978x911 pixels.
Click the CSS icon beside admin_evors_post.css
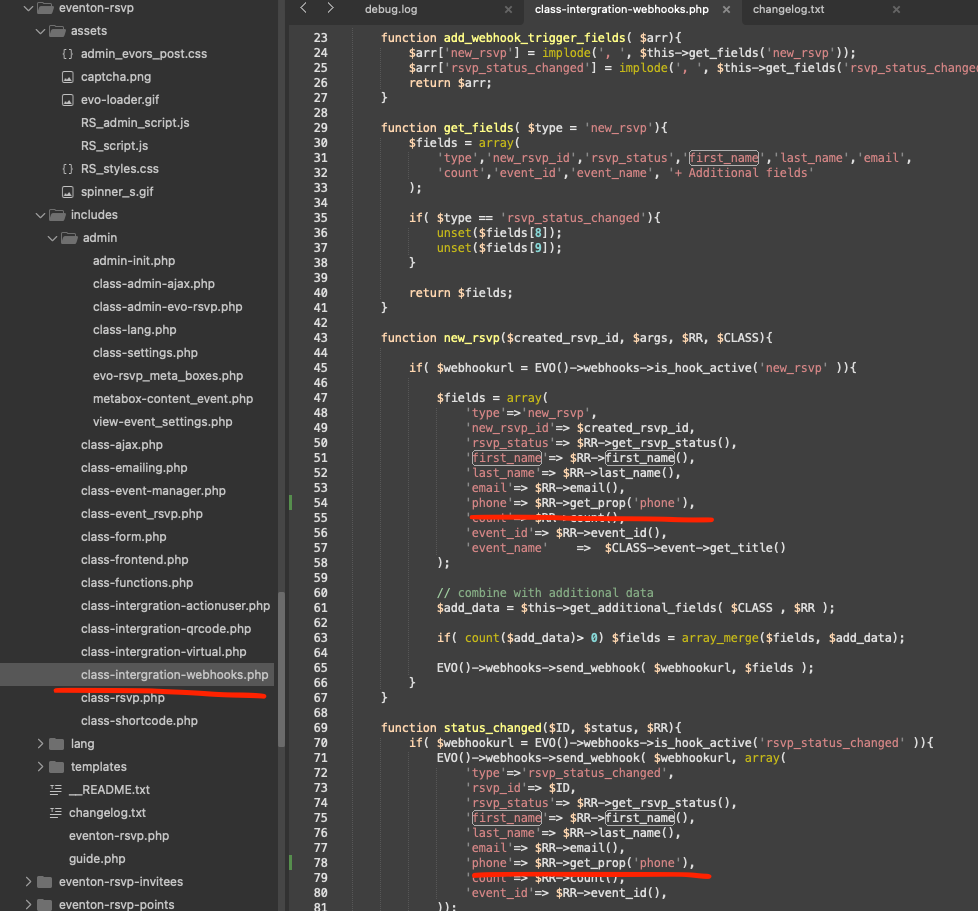[67, 54]
